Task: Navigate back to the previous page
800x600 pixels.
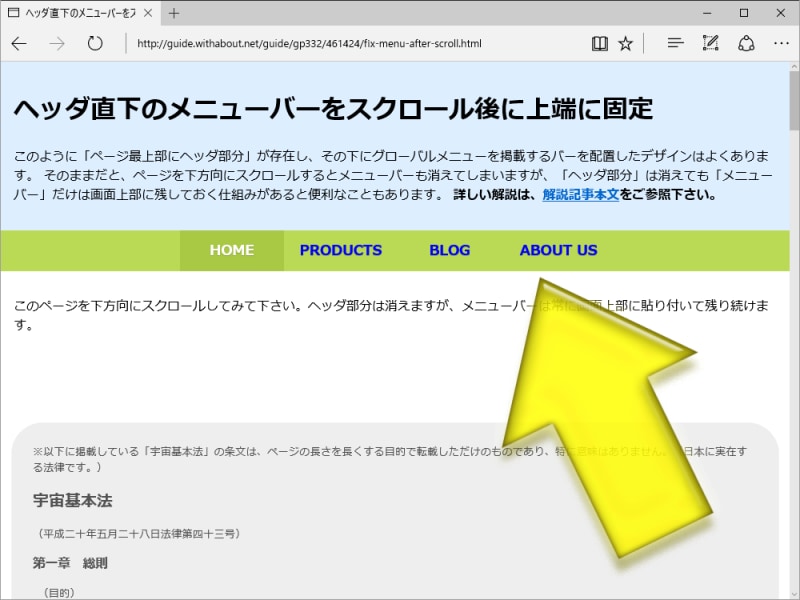Action: coord(18,43)
